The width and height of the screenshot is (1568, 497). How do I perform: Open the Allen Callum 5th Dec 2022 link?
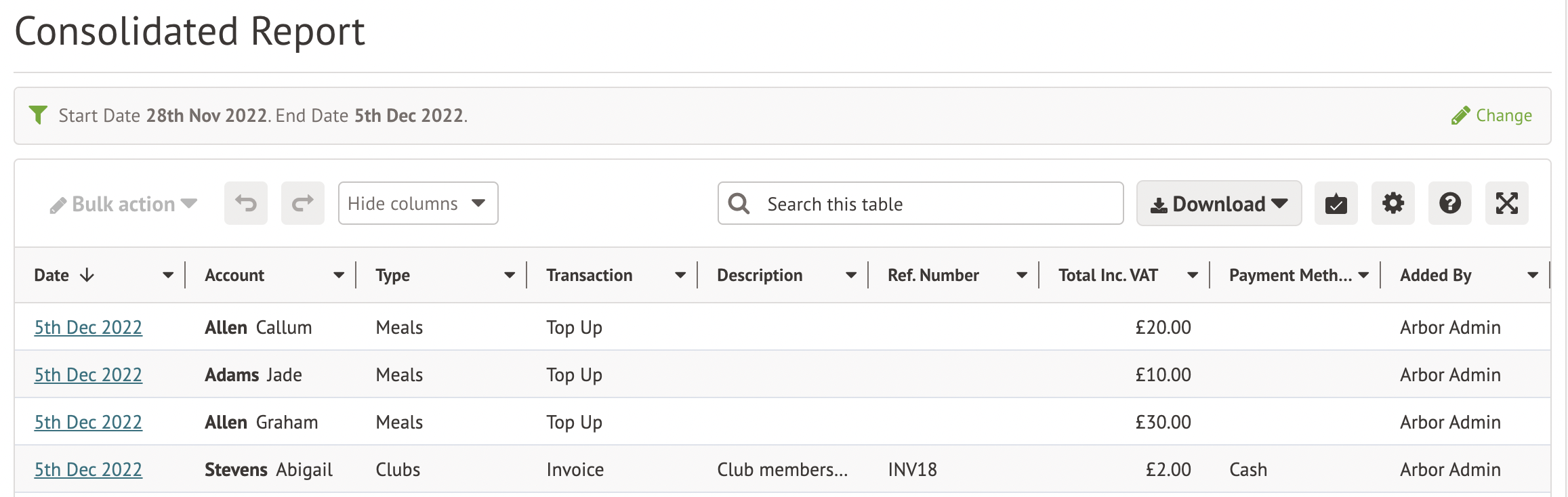[x=88, y=327]
